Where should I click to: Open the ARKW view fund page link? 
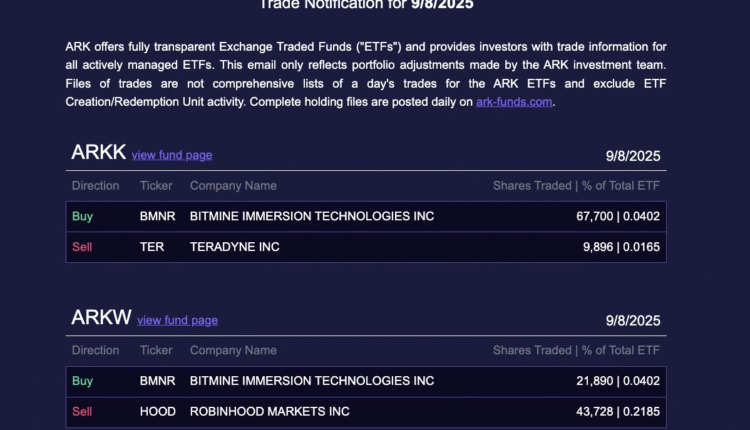point(177,320)
